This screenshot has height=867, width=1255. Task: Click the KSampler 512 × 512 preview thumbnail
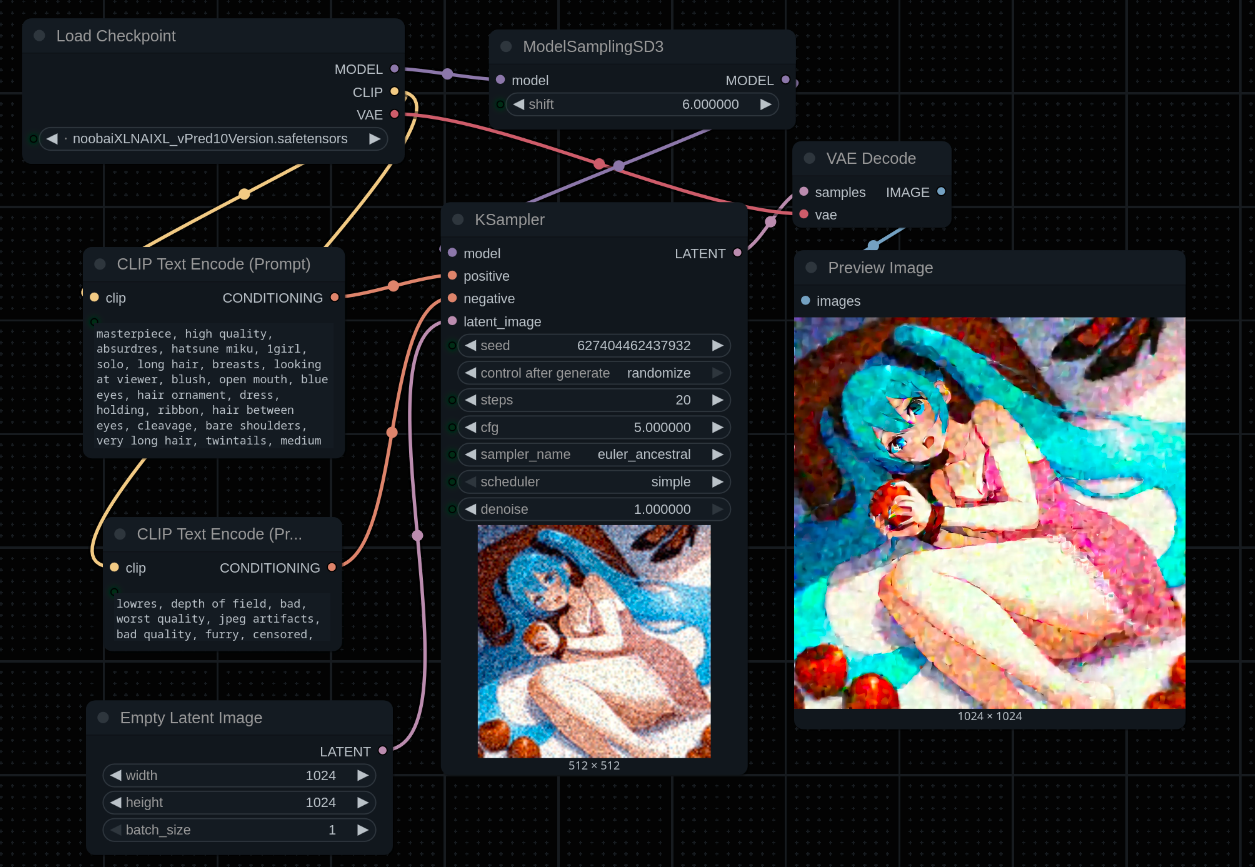tap(594, 641)
